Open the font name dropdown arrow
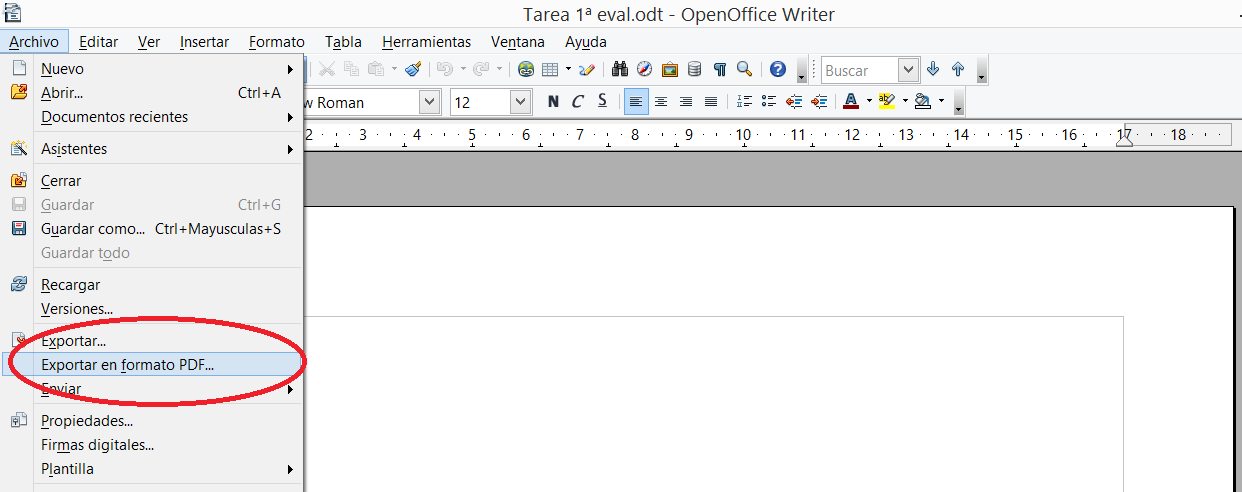The image size is (1242, 492). (x=430, y=102)
